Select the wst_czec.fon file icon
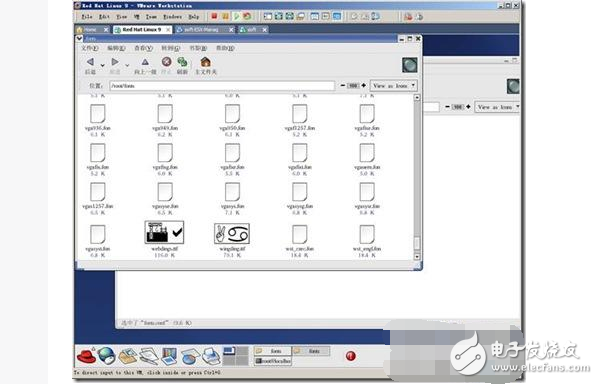The height and width of the screenshot is (384, 598). pyautogui.click(x=299, y=234)
